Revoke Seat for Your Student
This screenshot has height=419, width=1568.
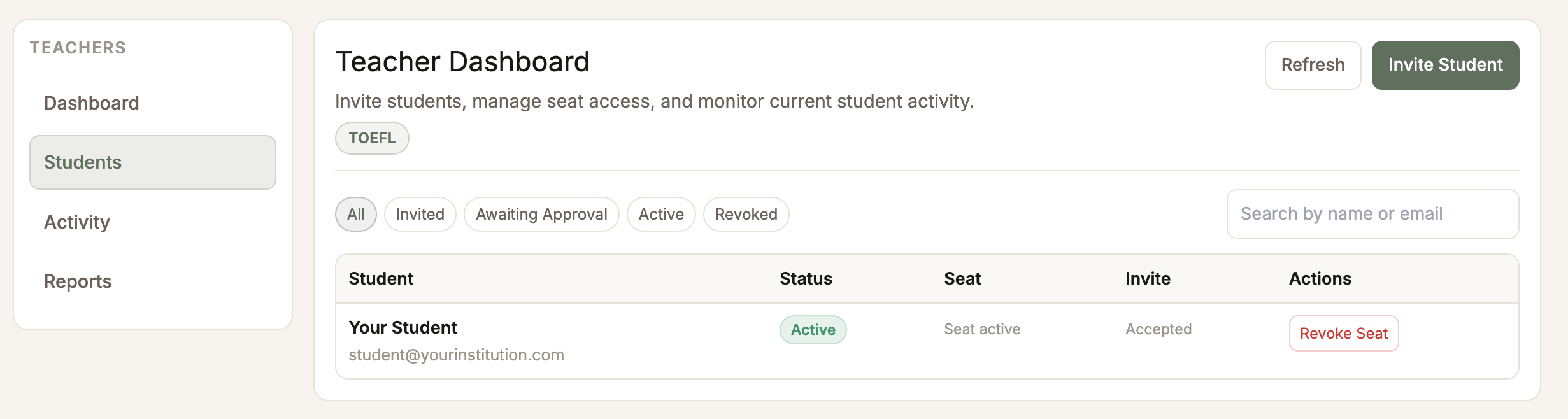(x=1343, y=334)
